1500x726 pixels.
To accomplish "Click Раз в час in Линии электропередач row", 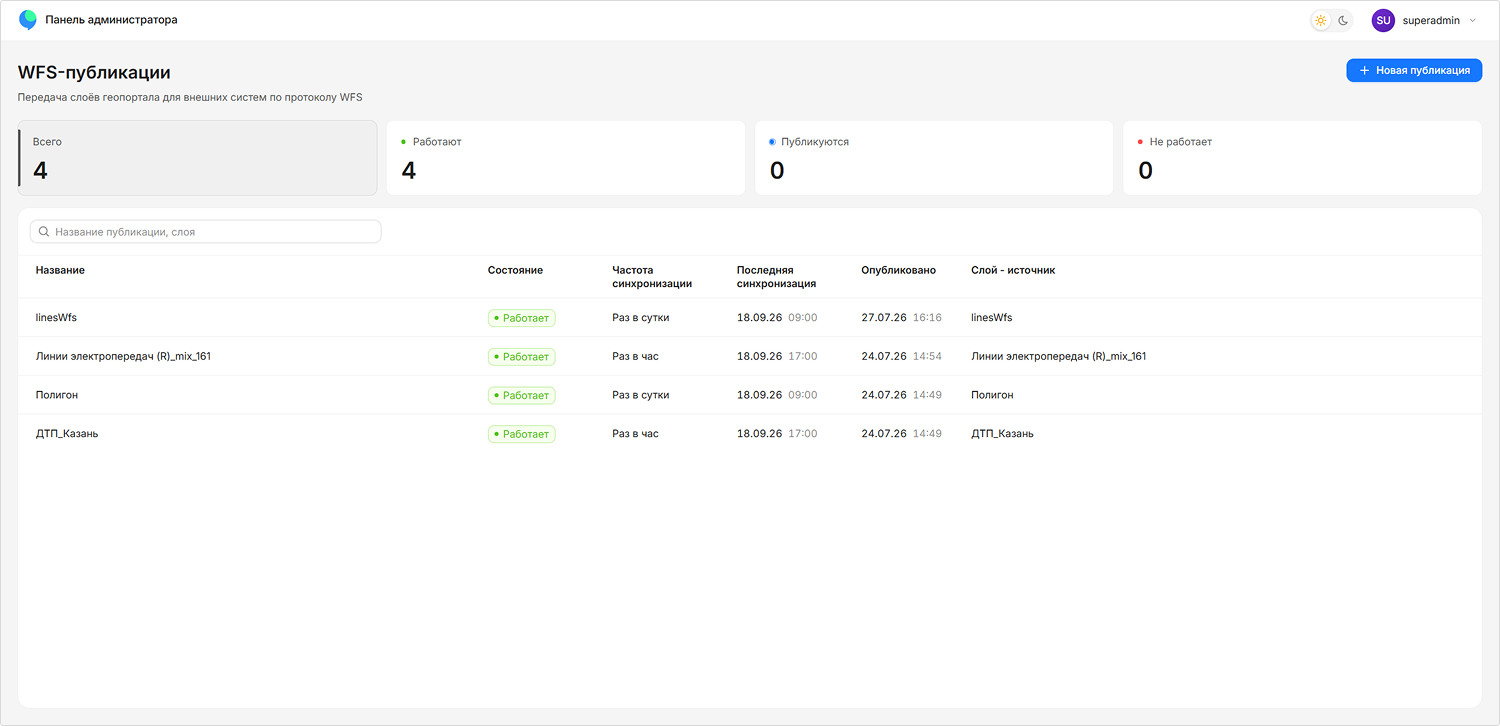I will point(635,356).
